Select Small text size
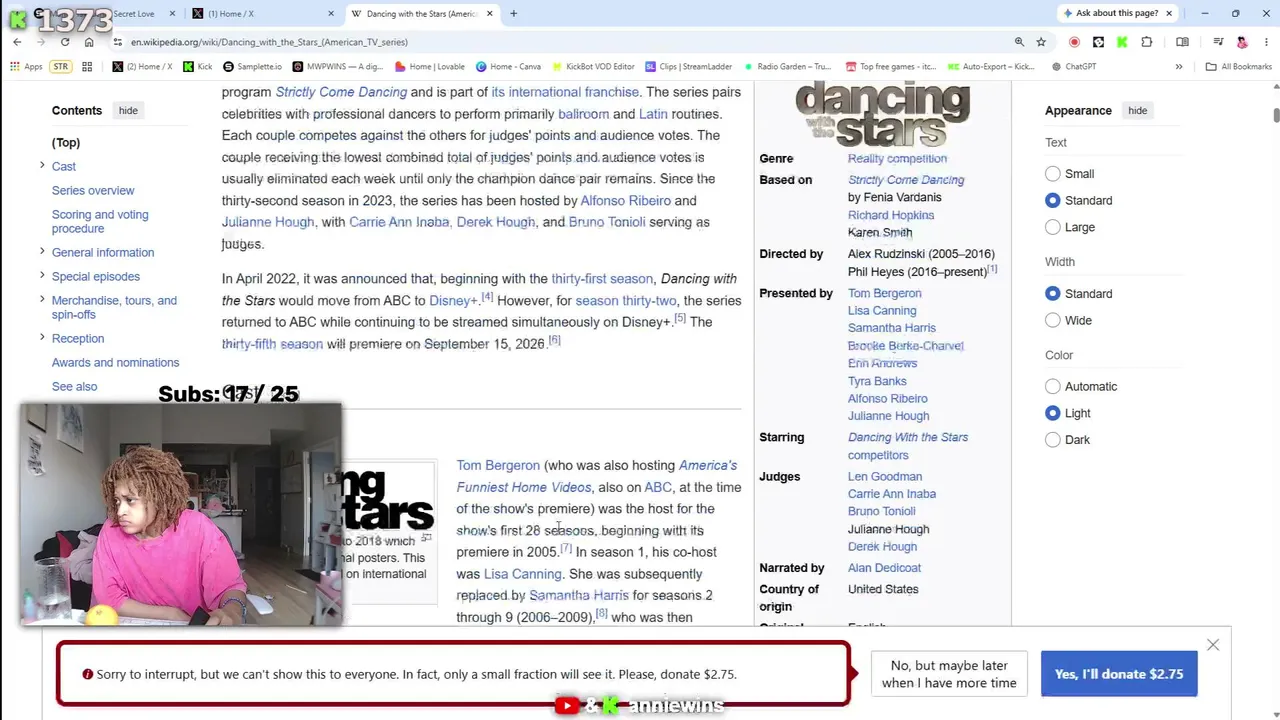Image resolution: width=1280 pixels, height=720 pixels. click(x=1053, y=174)
